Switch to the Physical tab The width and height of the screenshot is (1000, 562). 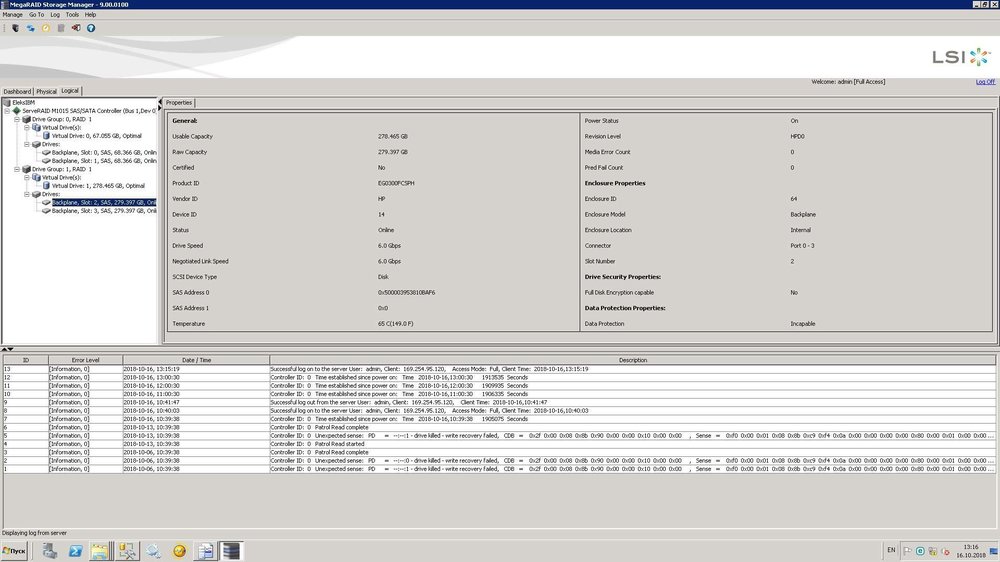click(47, 91)
